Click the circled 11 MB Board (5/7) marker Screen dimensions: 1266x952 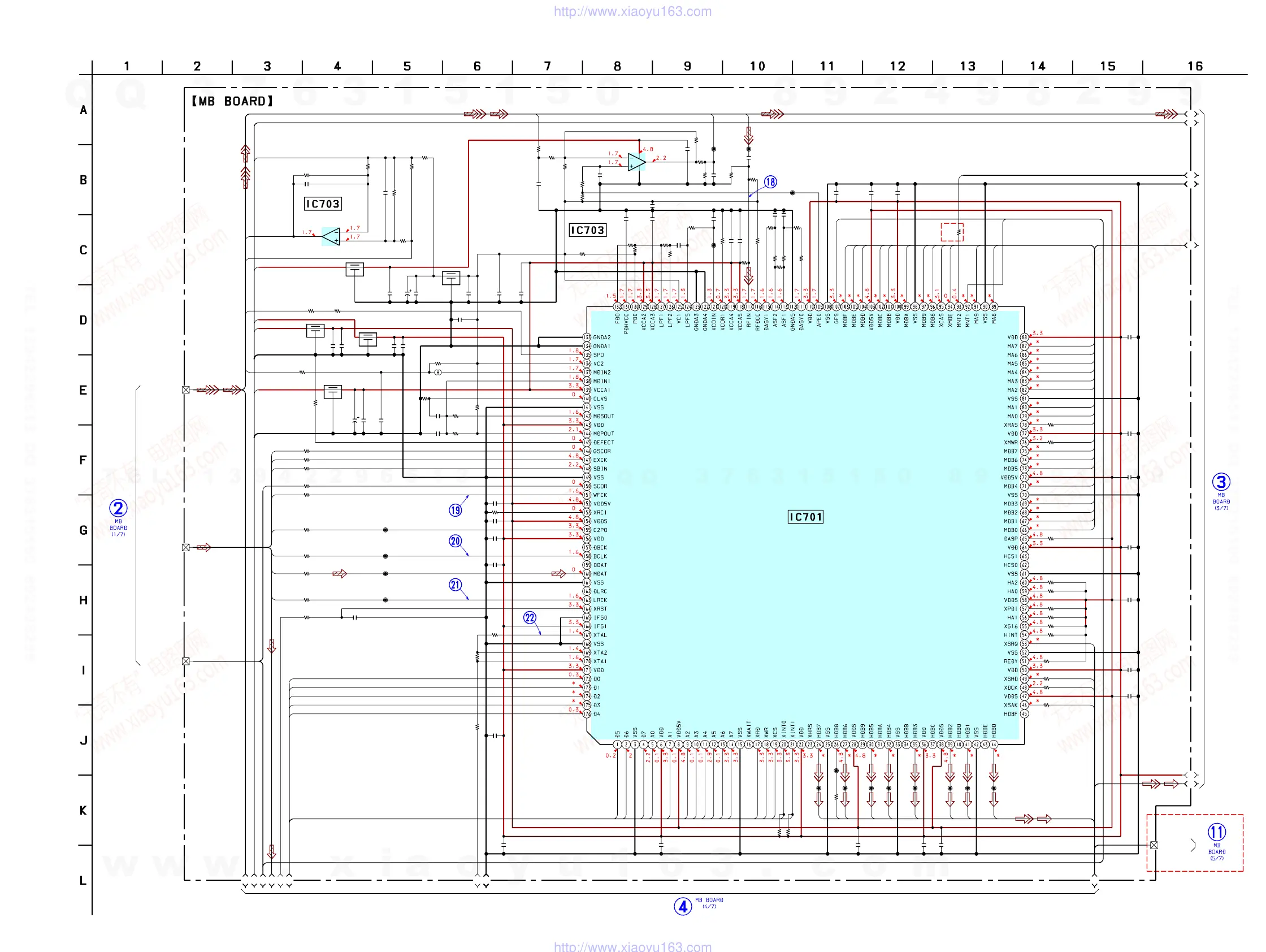(1216, 832)
